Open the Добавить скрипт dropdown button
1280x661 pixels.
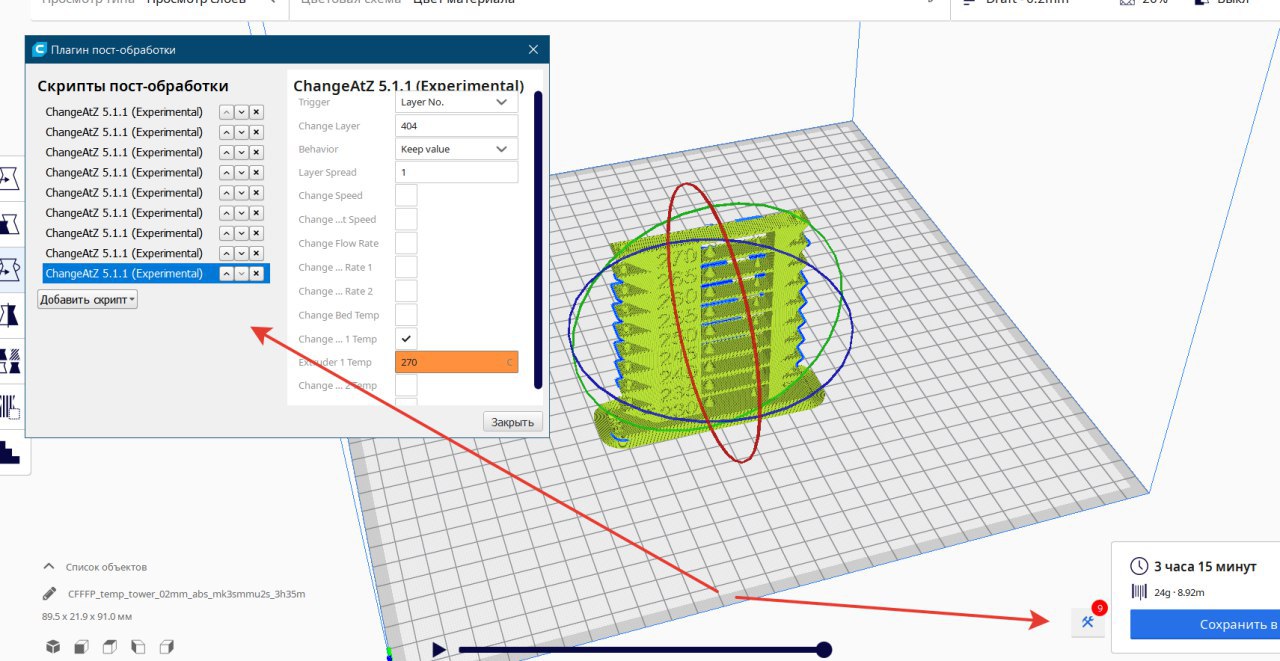coord(88,299)
